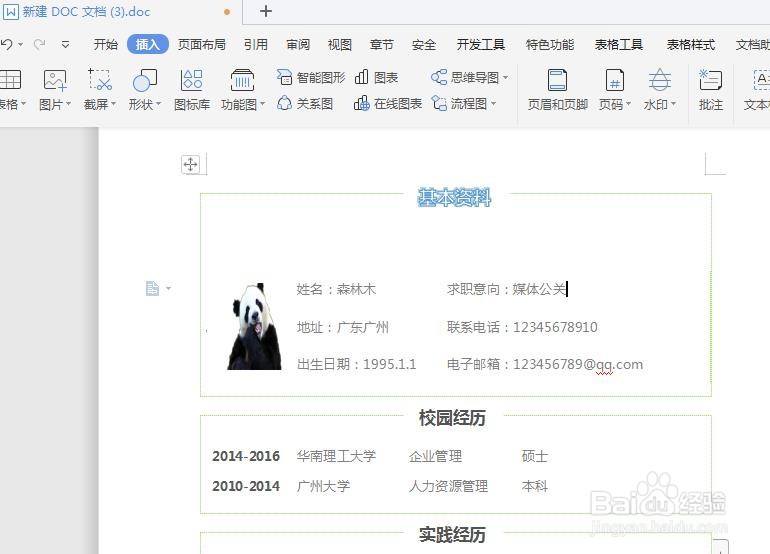The width and height of the screenshot is (770, 554).
Task: Click the 文本框 text box icon
Action: [760, 80]
